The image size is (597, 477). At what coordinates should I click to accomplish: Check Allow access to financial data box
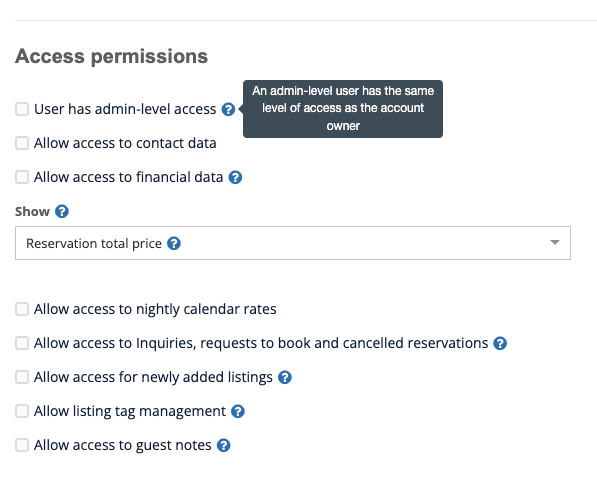point(22,177)
